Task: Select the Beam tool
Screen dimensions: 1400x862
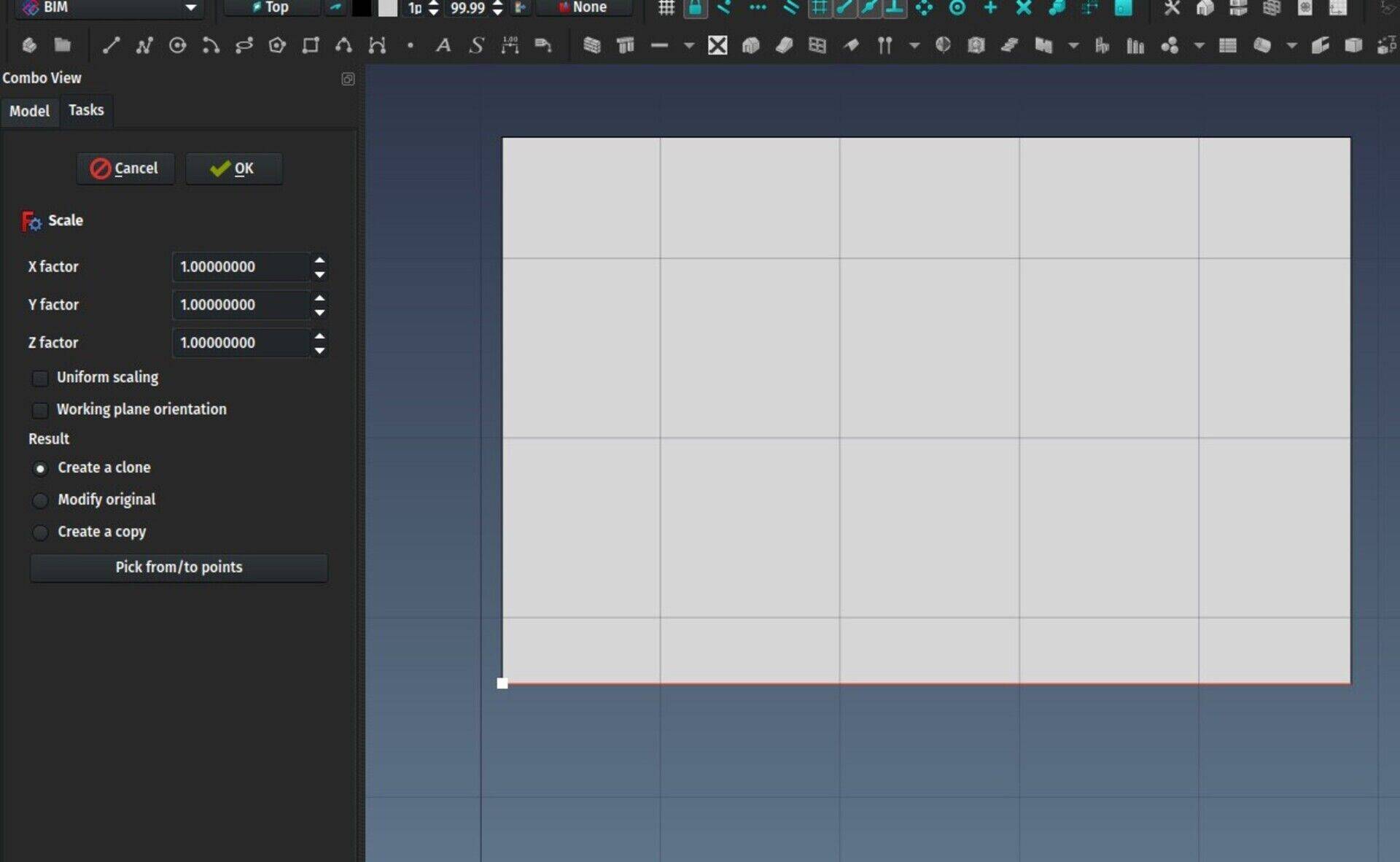Action: coord(659,45)
